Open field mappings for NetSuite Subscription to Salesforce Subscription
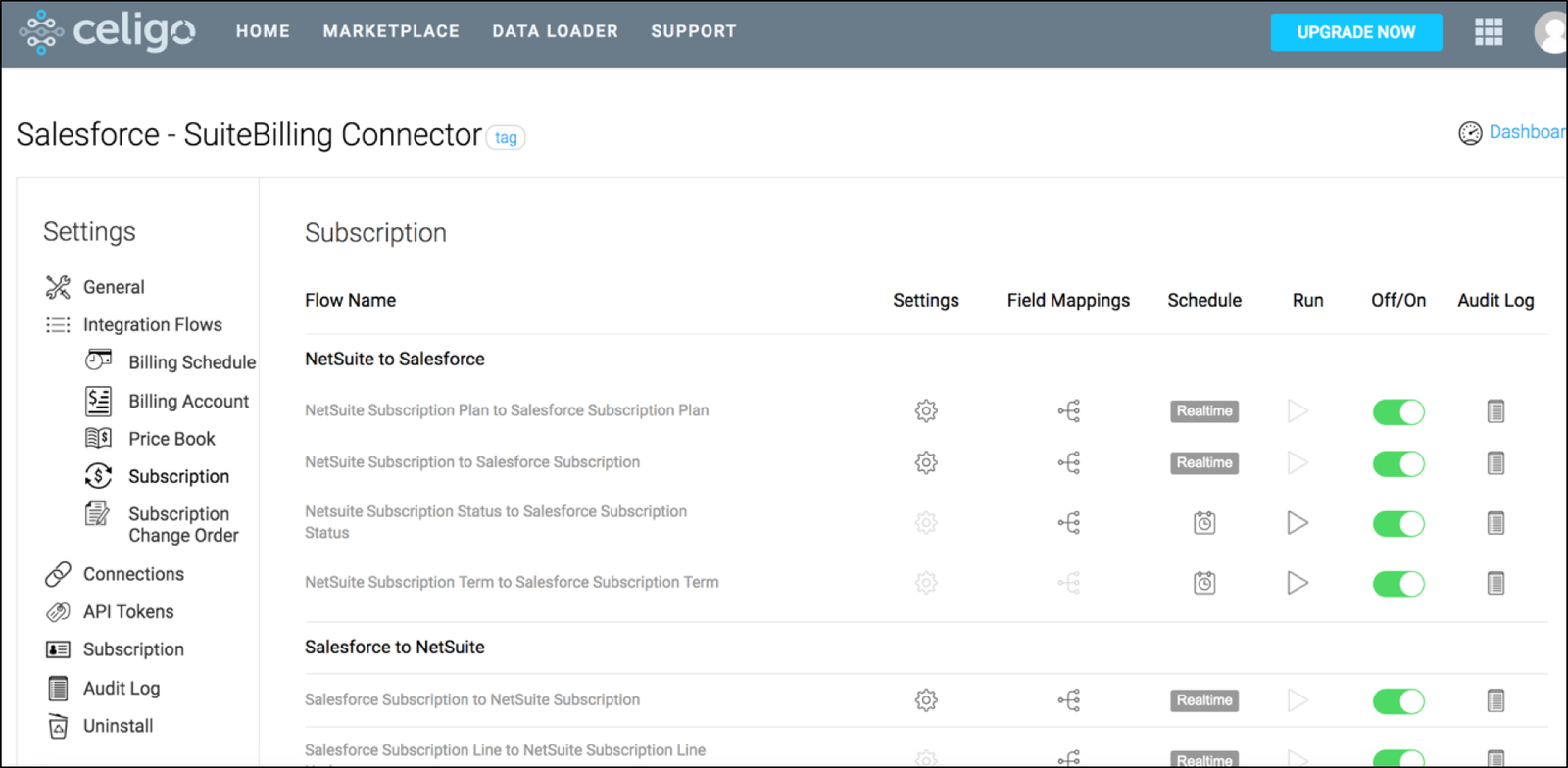1568x768 pixels. pyautogui.click(x=1069, y=462)
